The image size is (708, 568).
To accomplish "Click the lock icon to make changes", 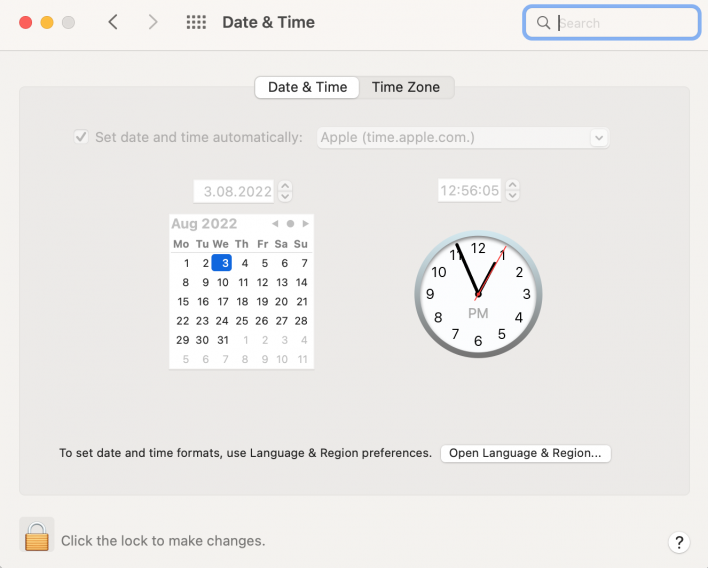I will tap(37, 536).
